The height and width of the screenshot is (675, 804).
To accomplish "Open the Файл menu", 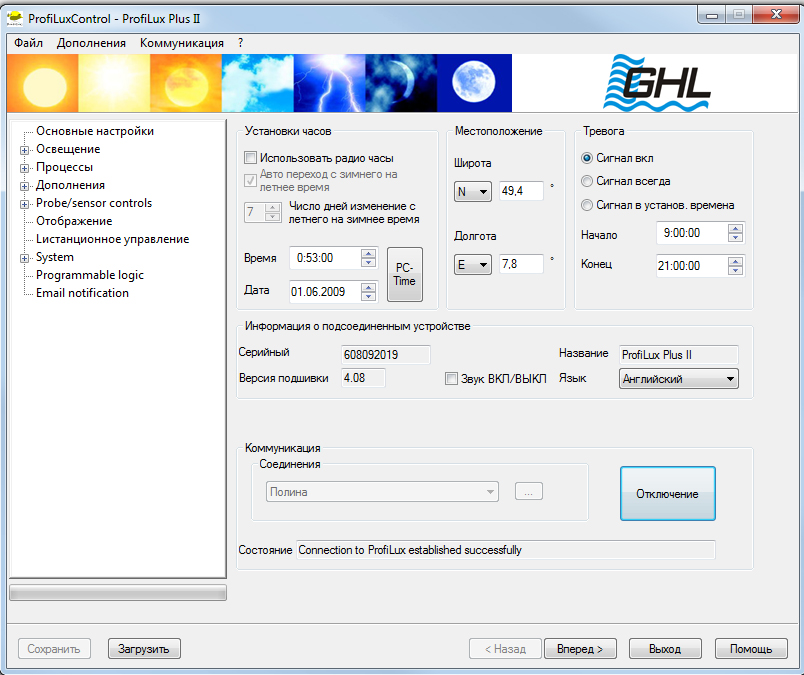I will 28,43.
